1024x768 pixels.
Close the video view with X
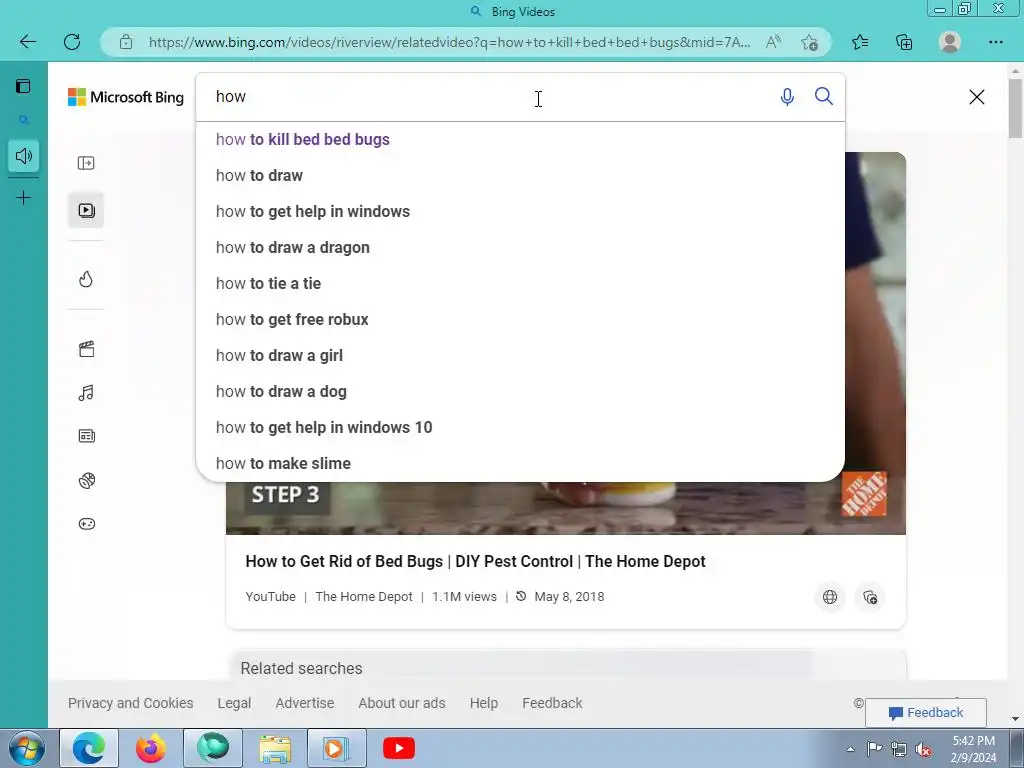coord(976,97)
